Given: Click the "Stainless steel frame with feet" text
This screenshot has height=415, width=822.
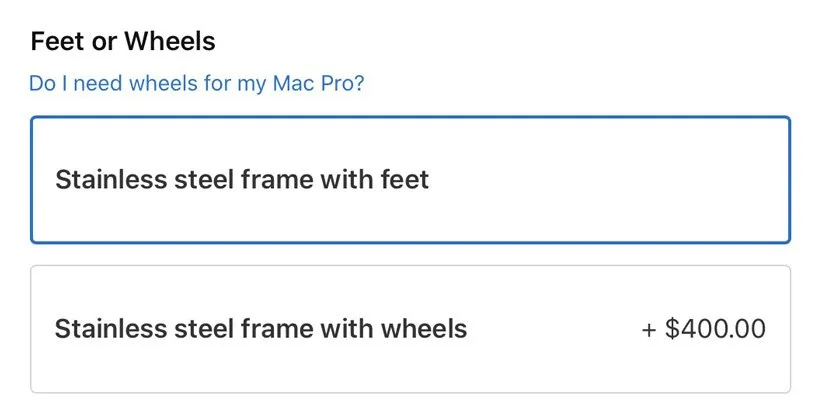Looking at the screenshot, I should click(242, 180).
